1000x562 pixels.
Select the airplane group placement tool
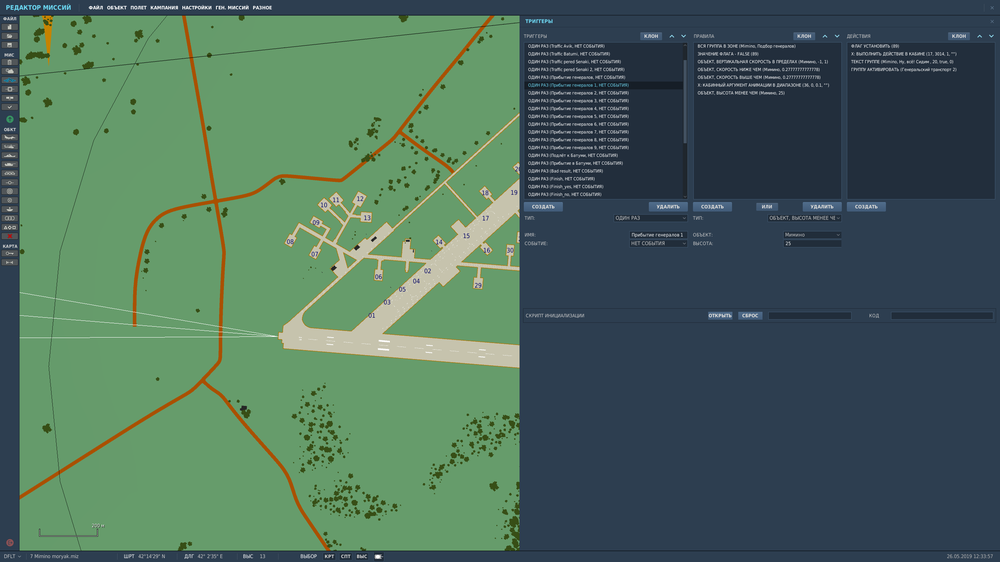[x=10, y=137]
